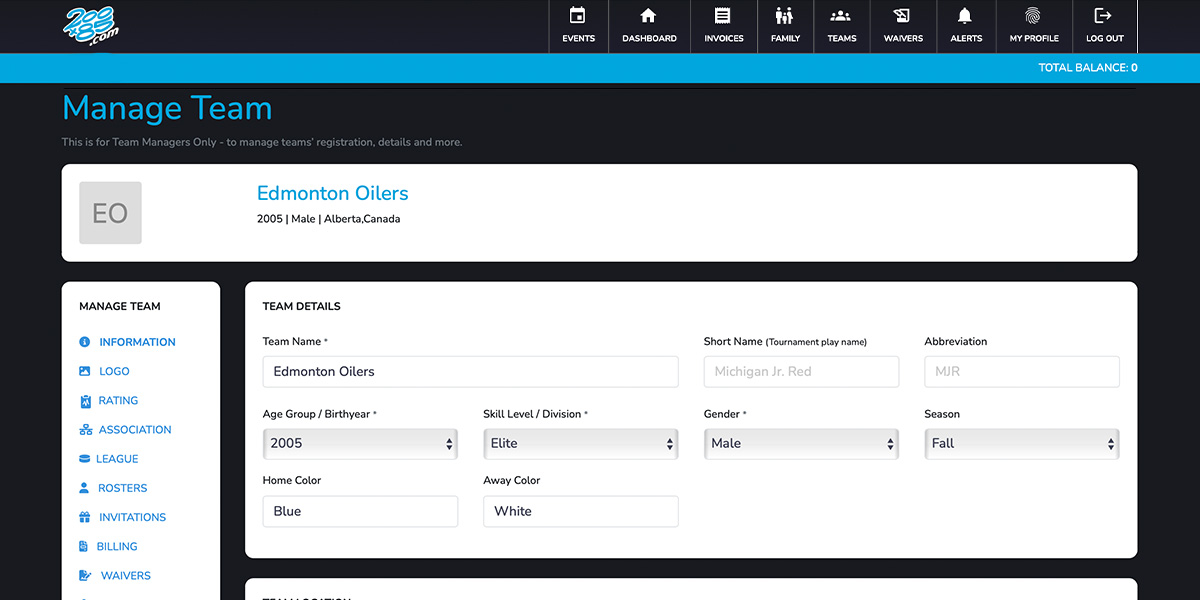This screenshot has width=1200, height=600.
Task: Click the League icon in sidebar
Action: 85,459
